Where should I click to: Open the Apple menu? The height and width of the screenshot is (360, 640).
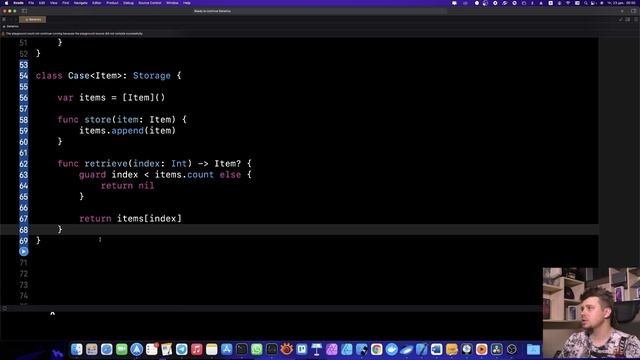click(6, 3)
